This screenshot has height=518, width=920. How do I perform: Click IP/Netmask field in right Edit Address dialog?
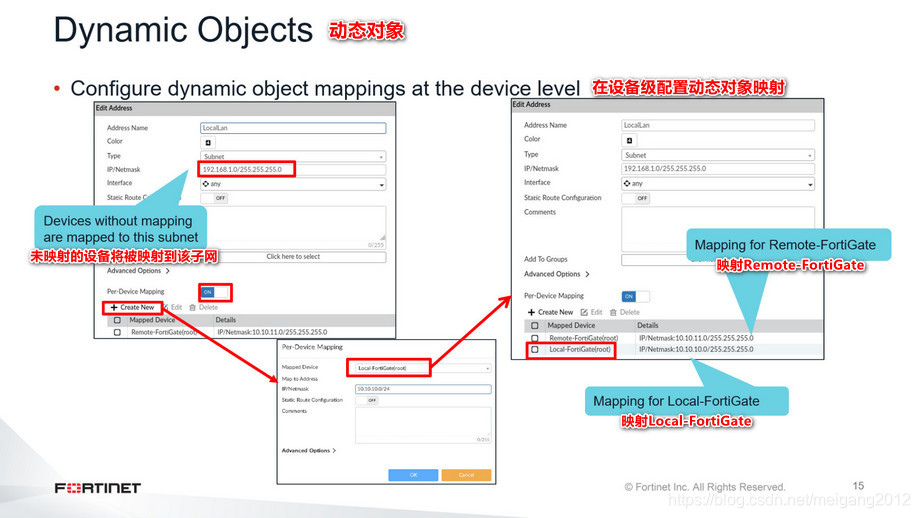[718, 168]
